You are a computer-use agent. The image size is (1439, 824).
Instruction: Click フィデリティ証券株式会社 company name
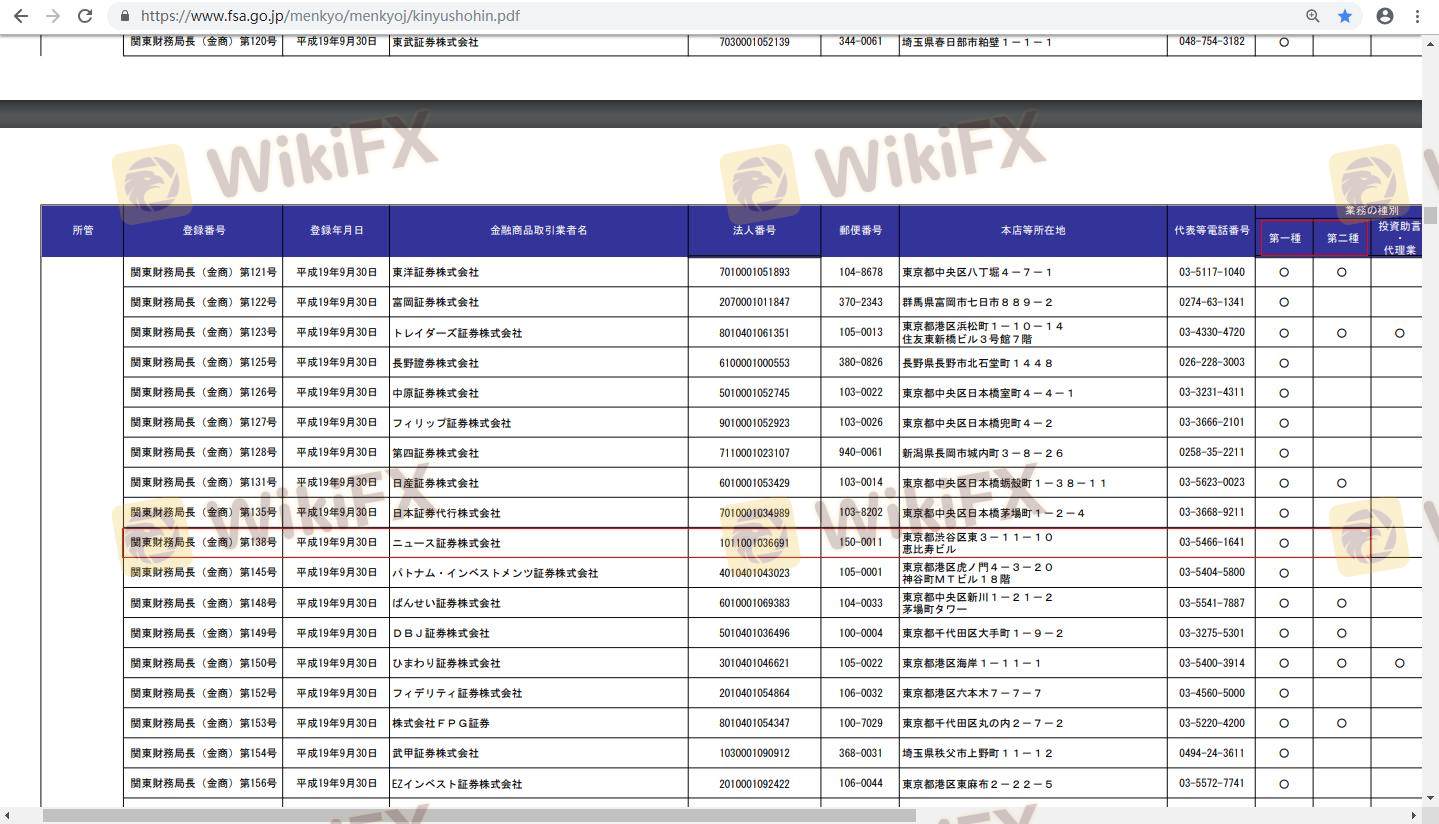(457, 693)
